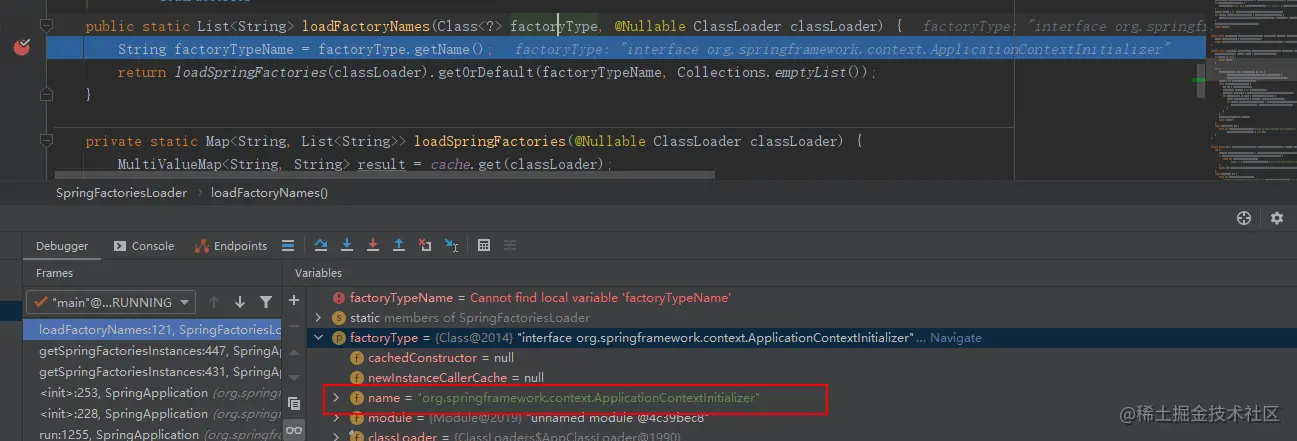Image resolution: width=1297 pixels, height=441 pixels.
Task: Click the Step Over button
Action: 321,245
